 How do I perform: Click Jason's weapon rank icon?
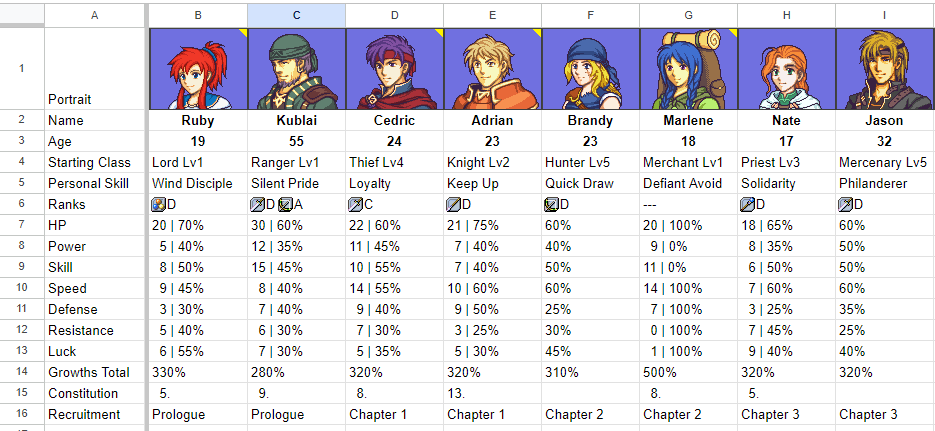845,204
